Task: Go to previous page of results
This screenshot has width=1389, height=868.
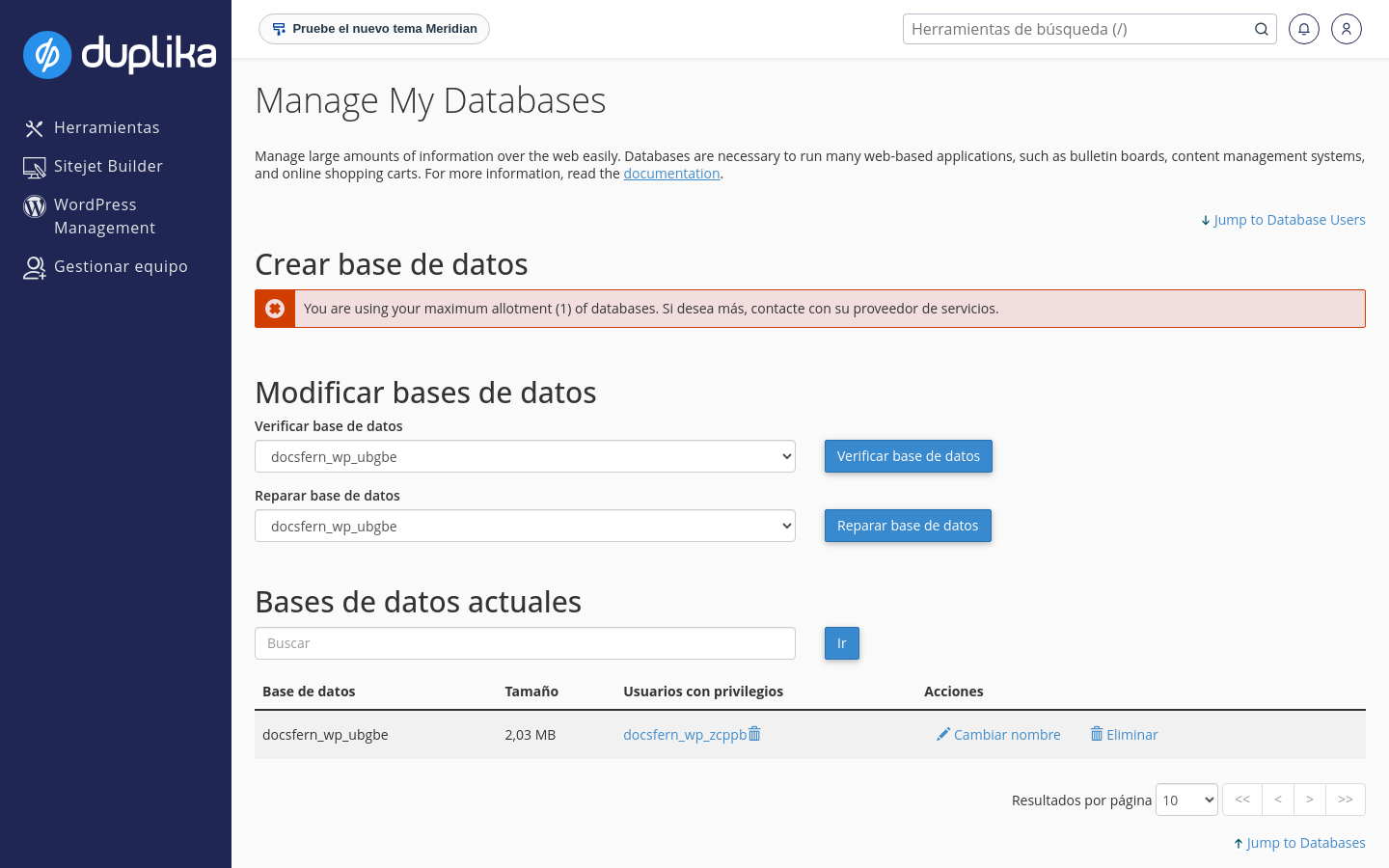Action: (1278, 800)
